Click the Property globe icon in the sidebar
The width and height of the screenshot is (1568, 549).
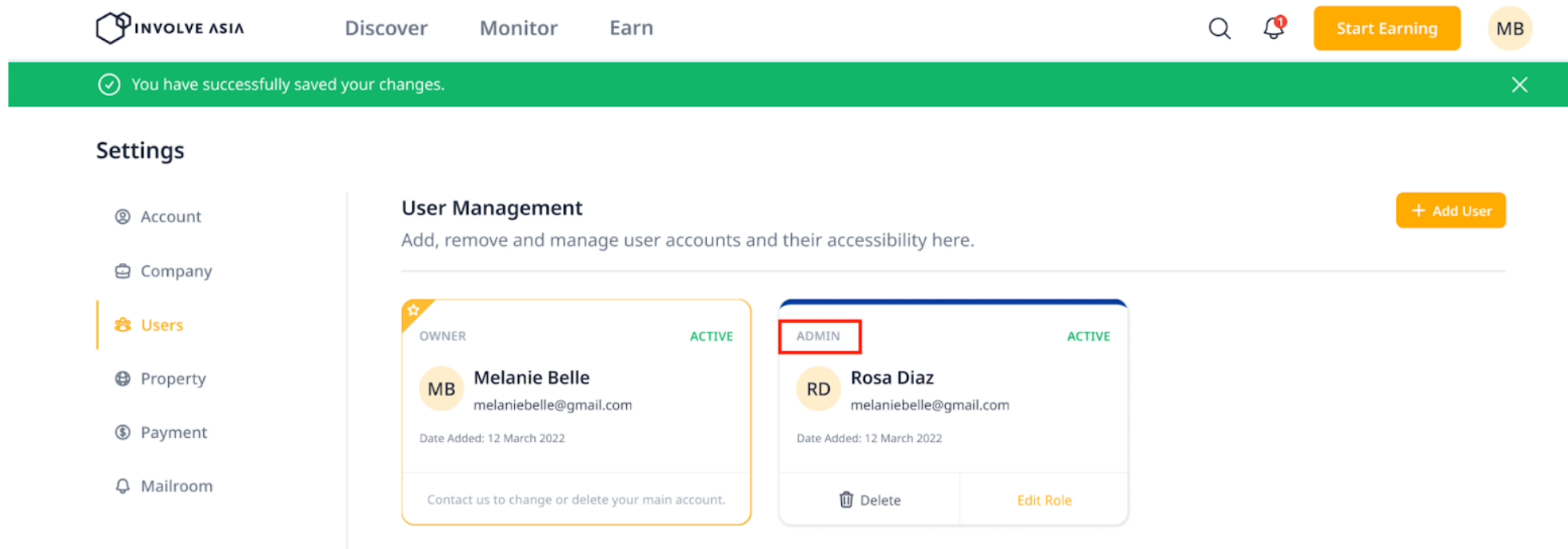(122, 379)
